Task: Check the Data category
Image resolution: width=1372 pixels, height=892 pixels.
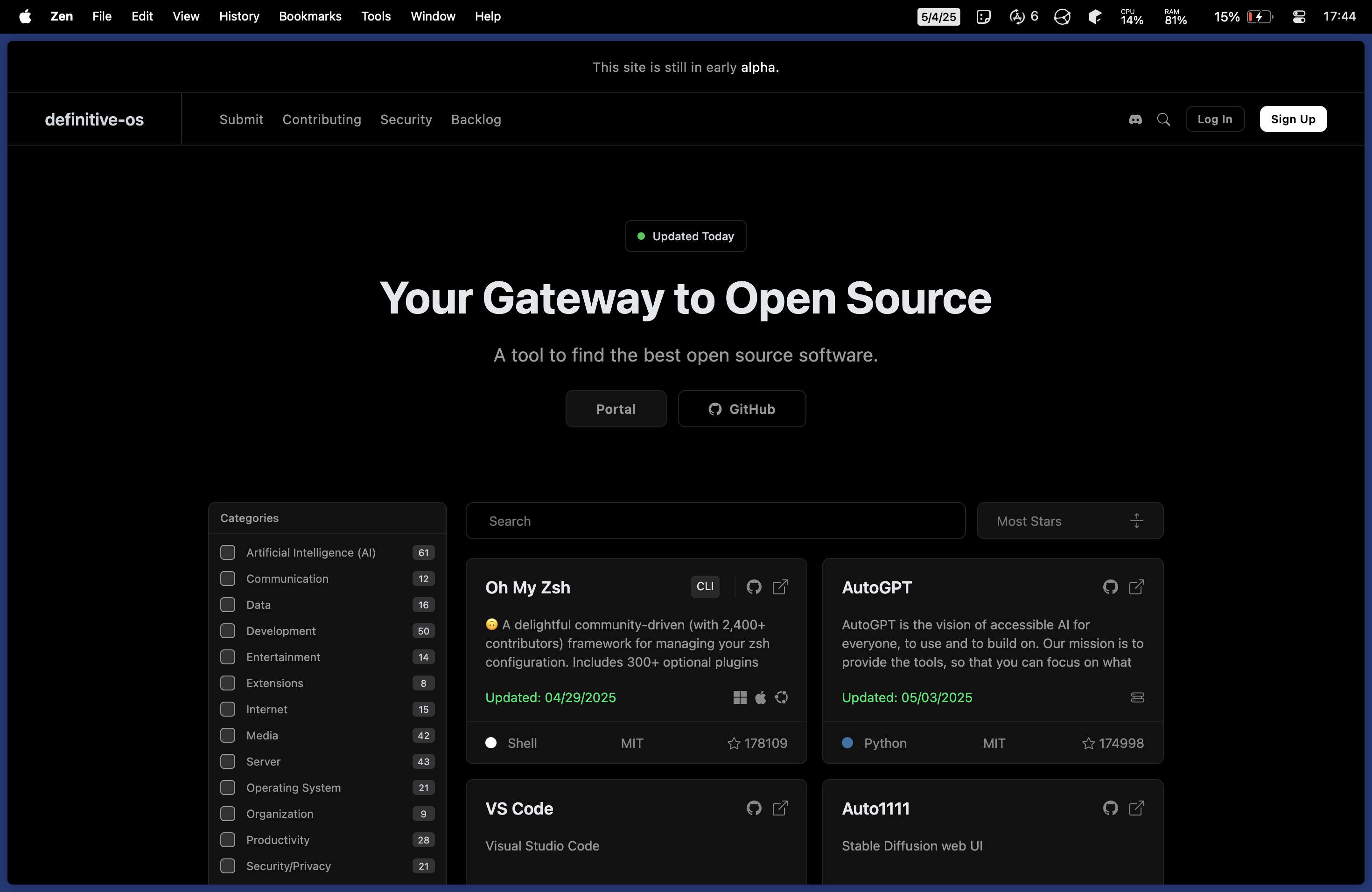Action: 228,604
